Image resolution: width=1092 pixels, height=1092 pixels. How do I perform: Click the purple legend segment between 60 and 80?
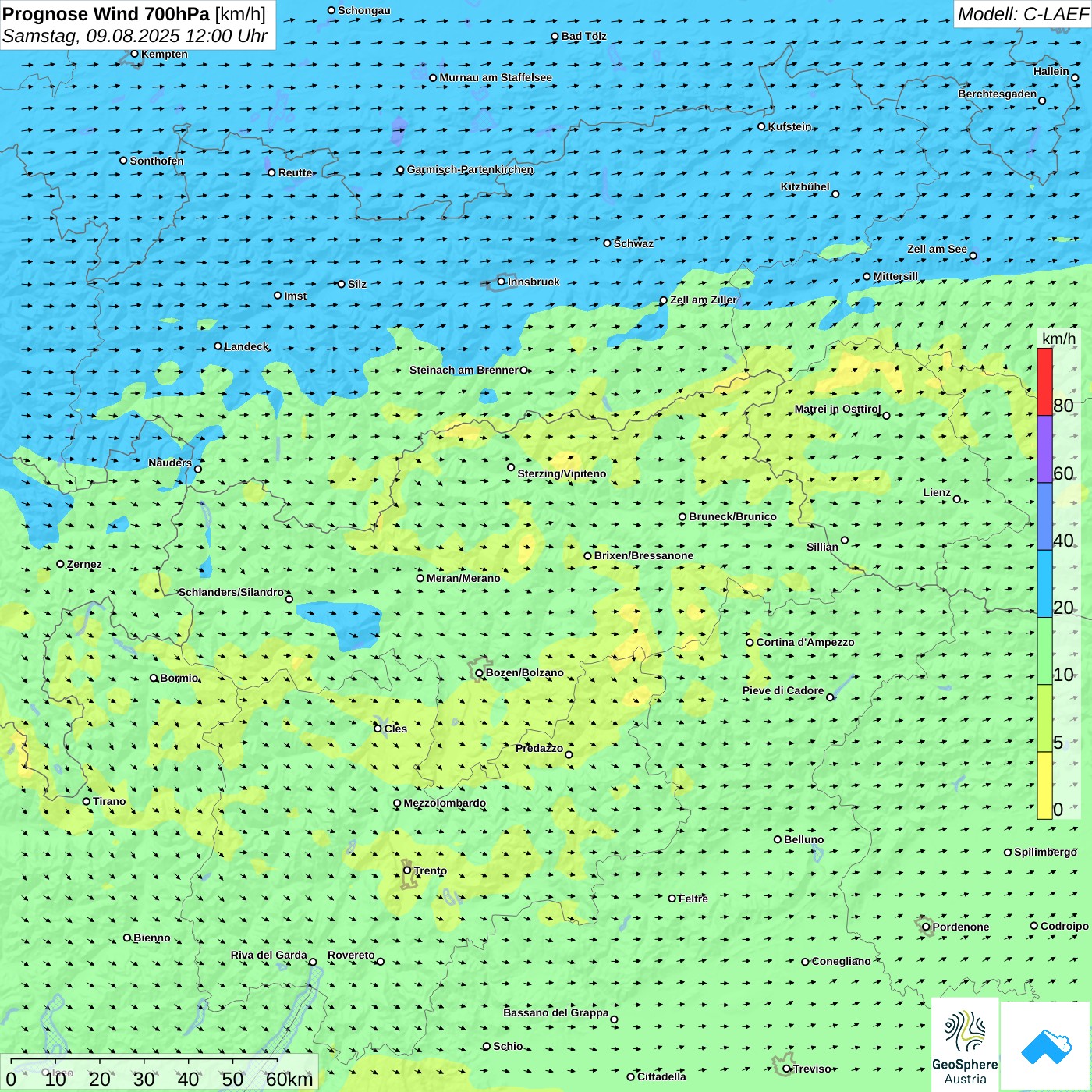(1044, 449)
